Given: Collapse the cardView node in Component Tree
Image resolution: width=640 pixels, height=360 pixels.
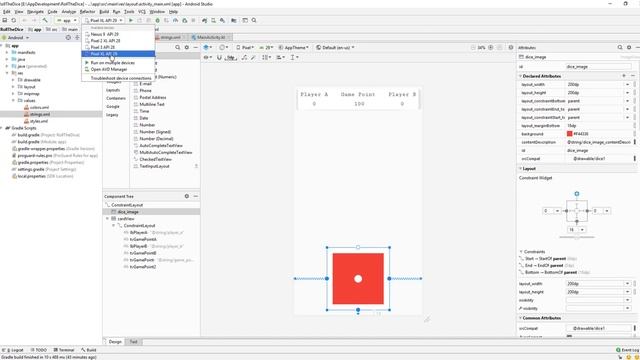Looking at the screenshot, I should [x=108, y=219].
